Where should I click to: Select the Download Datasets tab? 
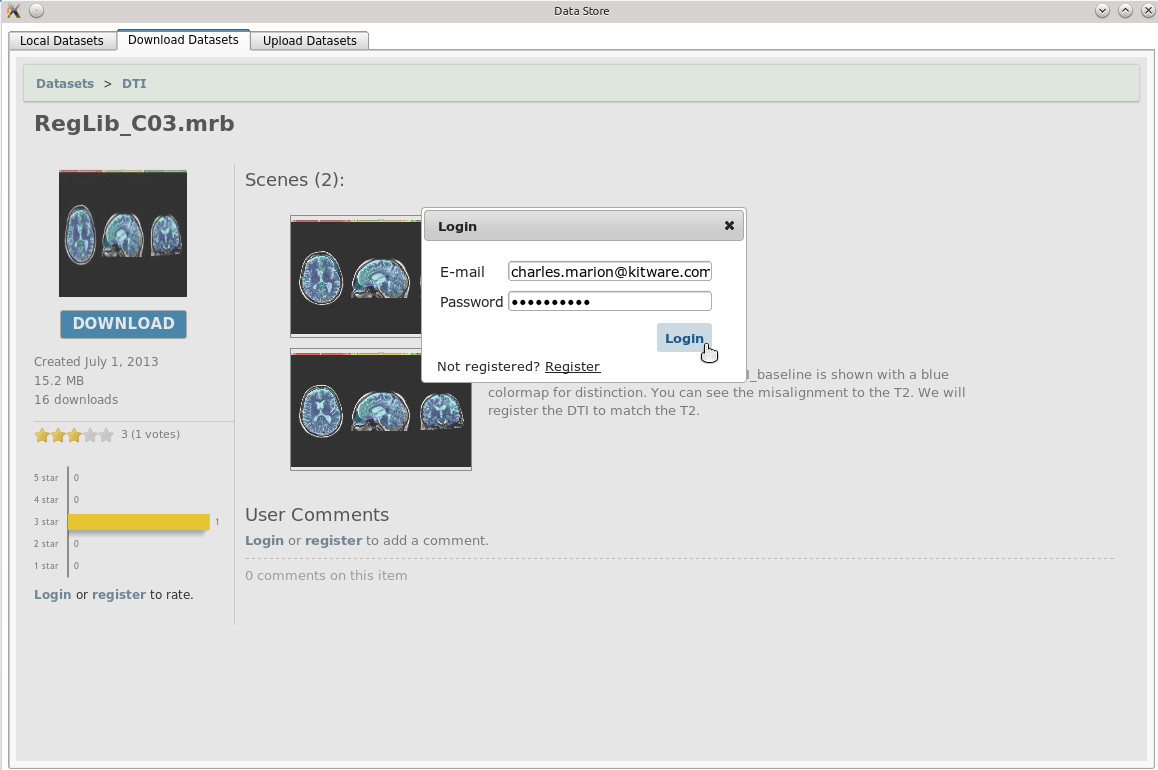(183, 40)
